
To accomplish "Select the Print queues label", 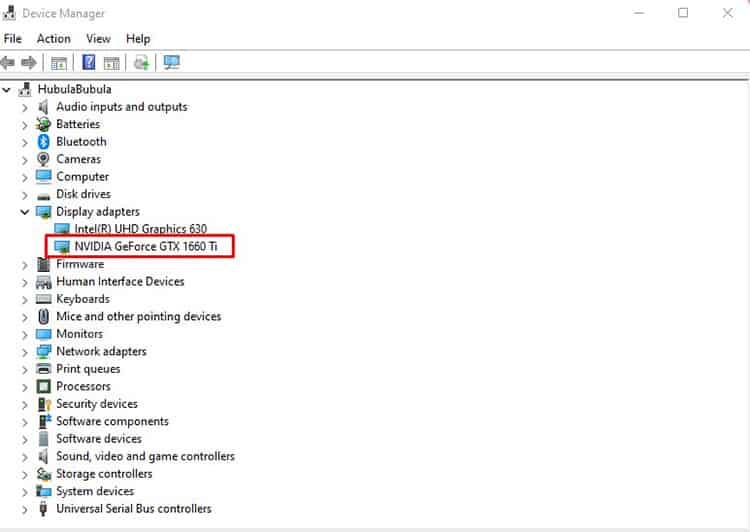I will tap(88, 369).
